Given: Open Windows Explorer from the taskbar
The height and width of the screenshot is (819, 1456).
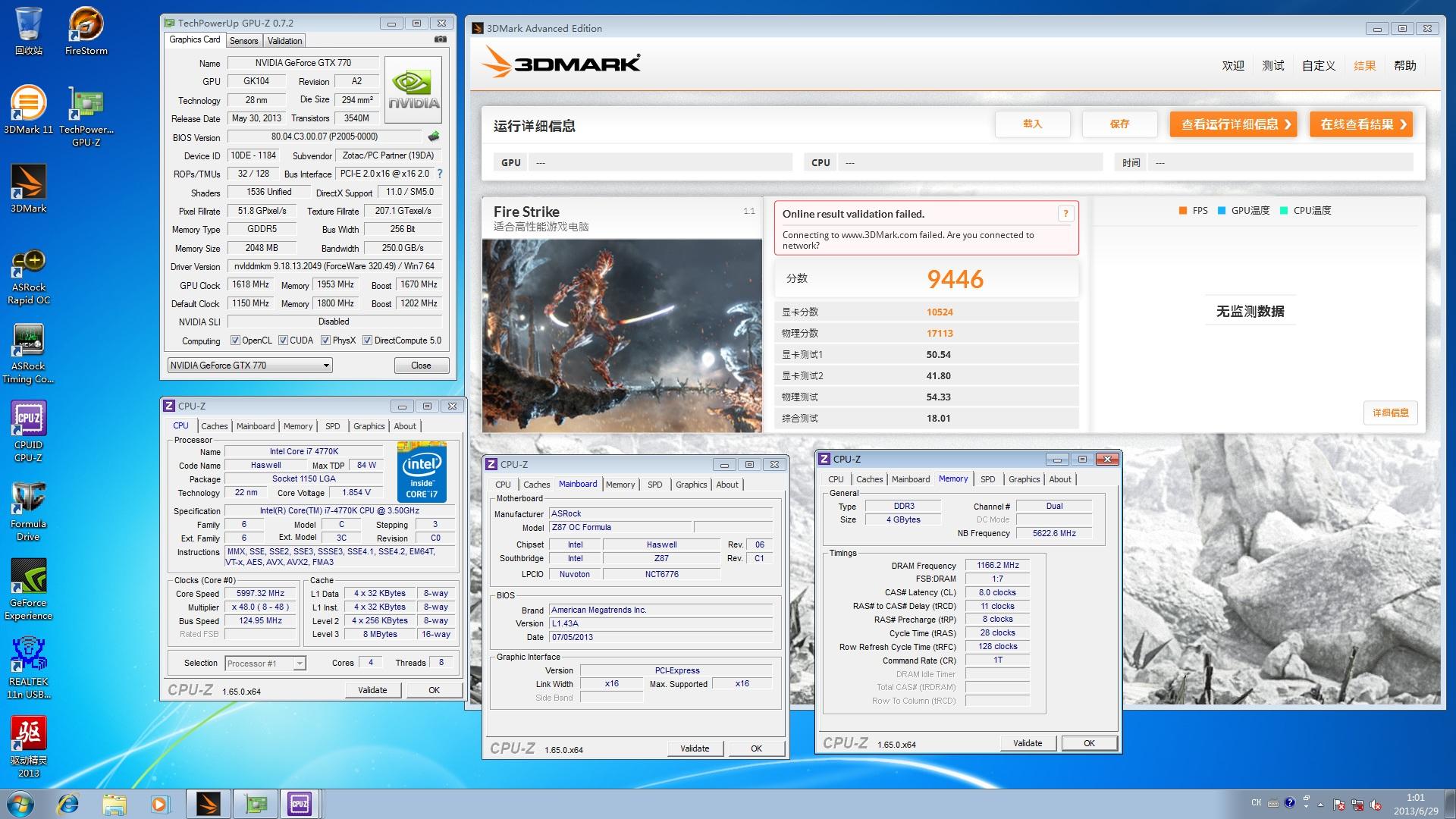Looking at the screenshot, I should pos(114,804).
